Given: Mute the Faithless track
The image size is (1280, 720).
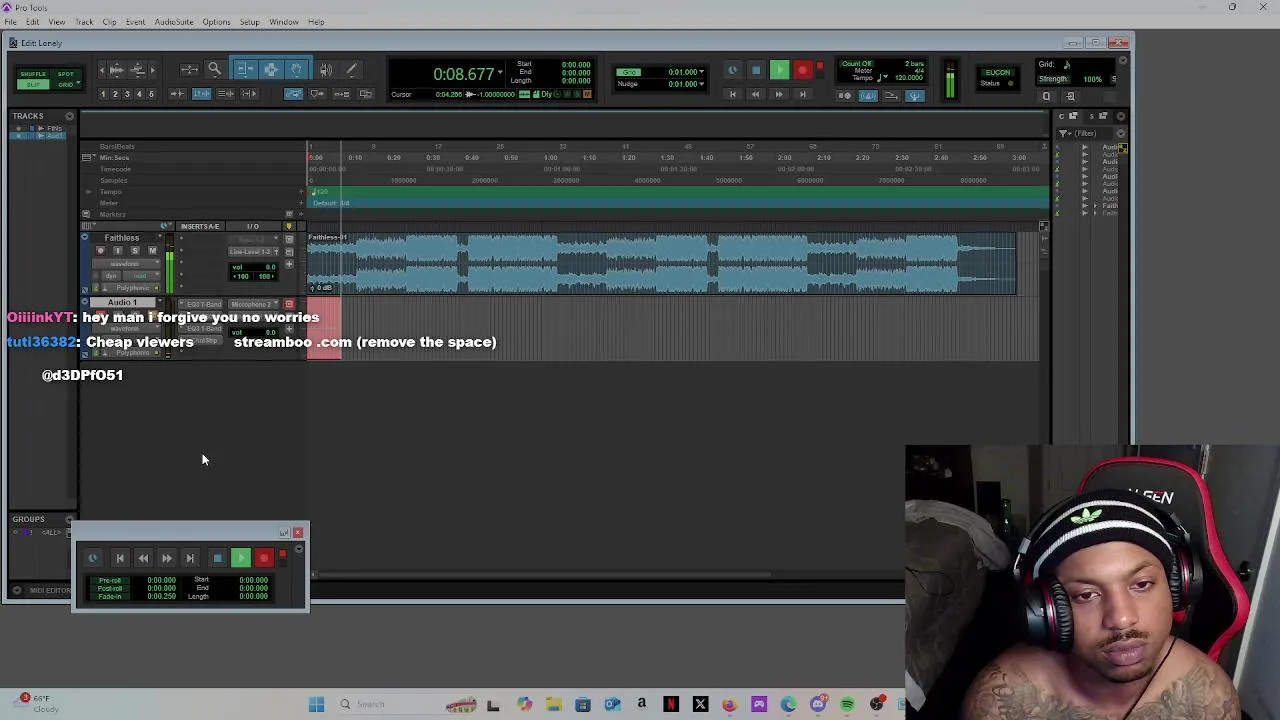Looking at the screenshot, I should pos(153,250).
